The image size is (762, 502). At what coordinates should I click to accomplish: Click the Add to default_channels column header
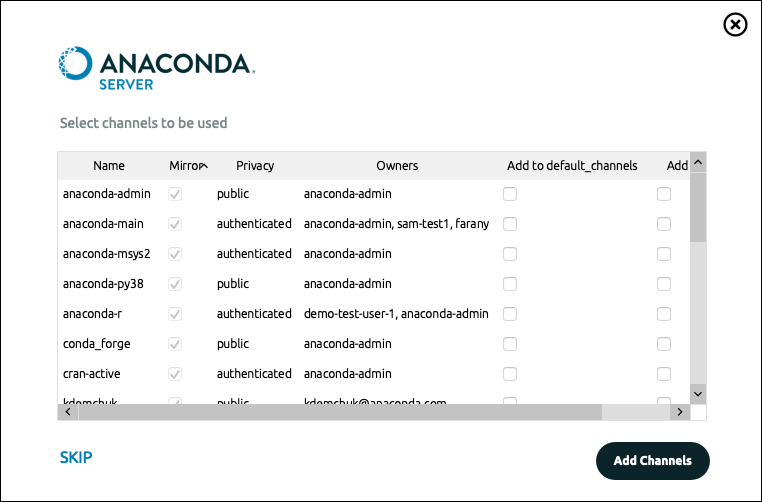coord(572,166)
